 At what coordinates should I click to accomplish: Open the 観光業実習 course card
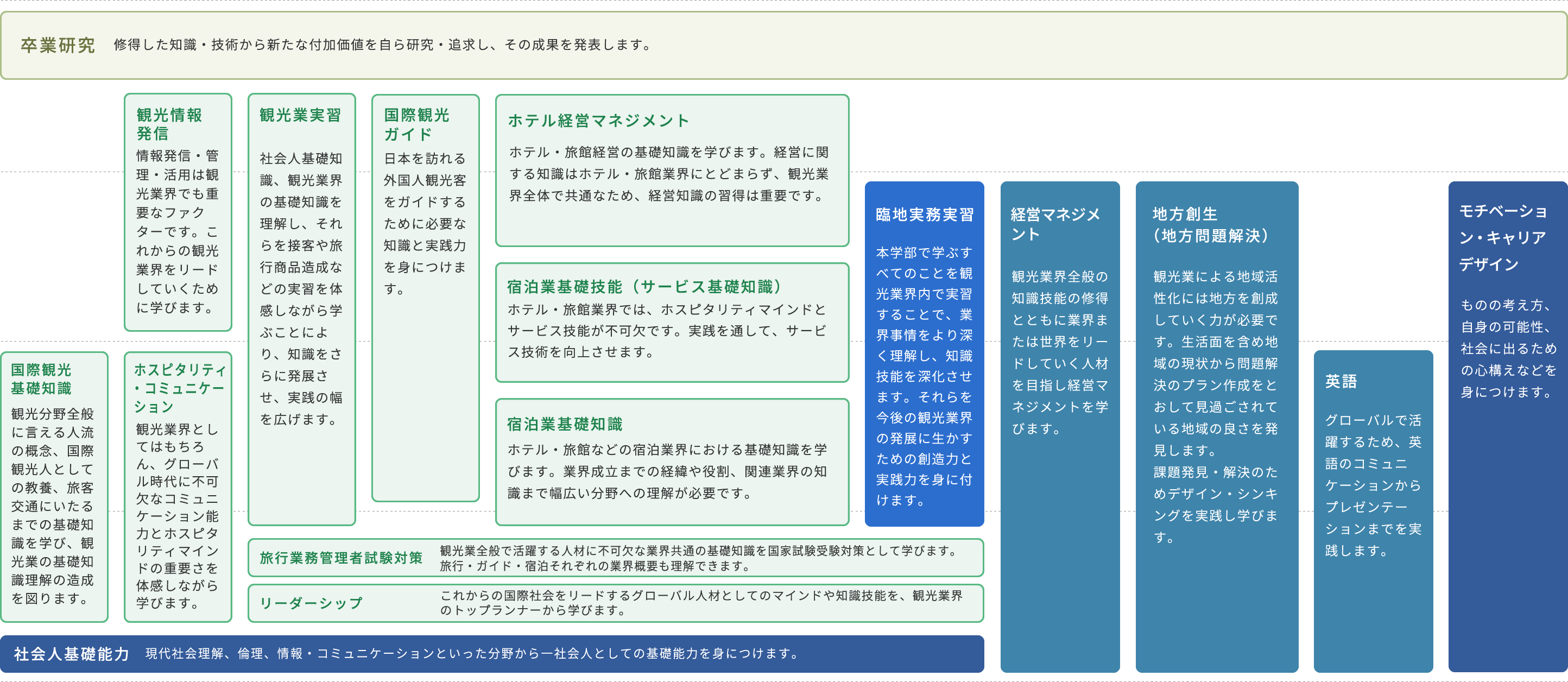[x=301, y=309]
